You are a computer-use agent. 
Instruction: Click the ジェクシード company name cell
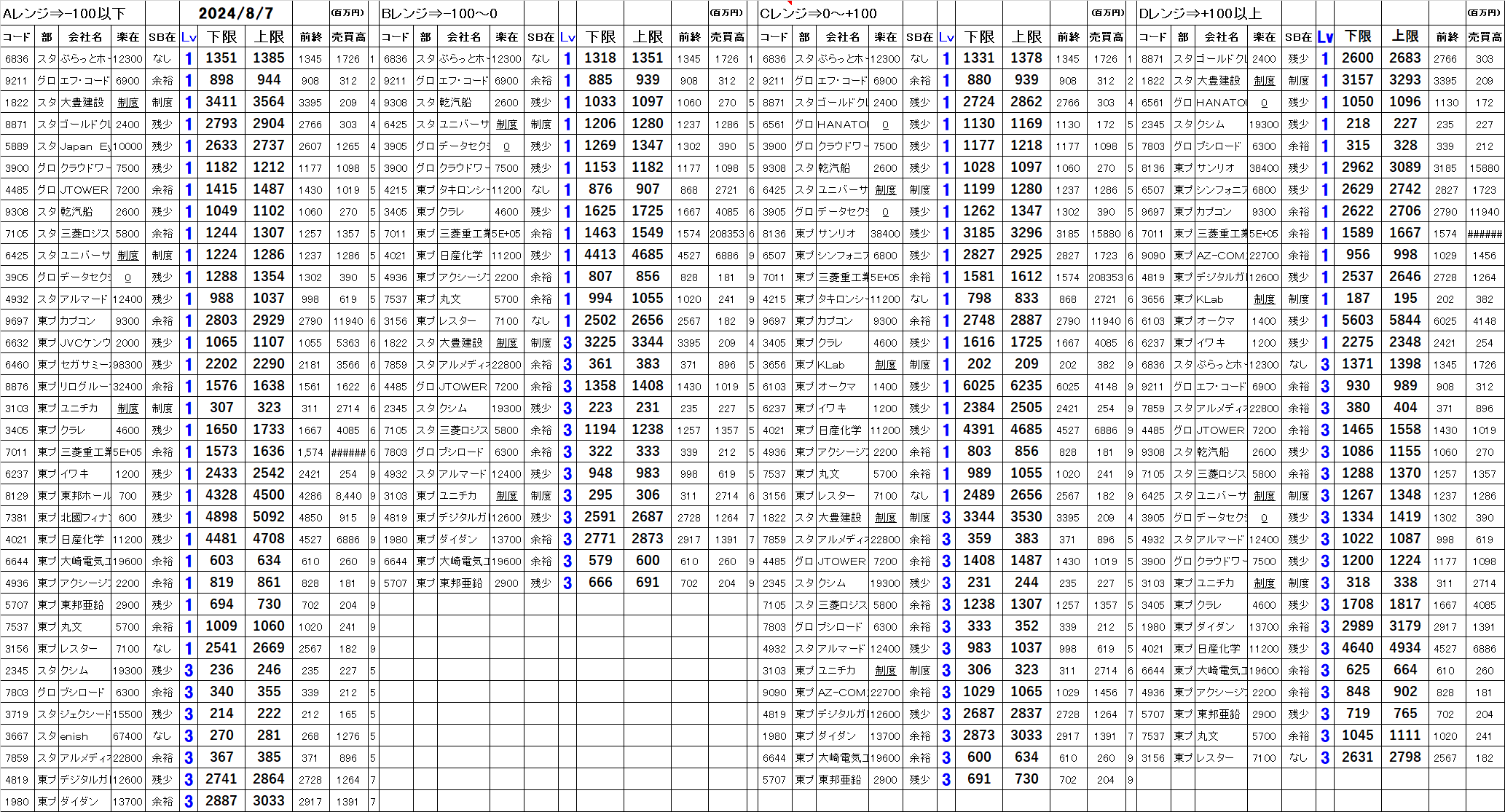[x=84, y=714]
